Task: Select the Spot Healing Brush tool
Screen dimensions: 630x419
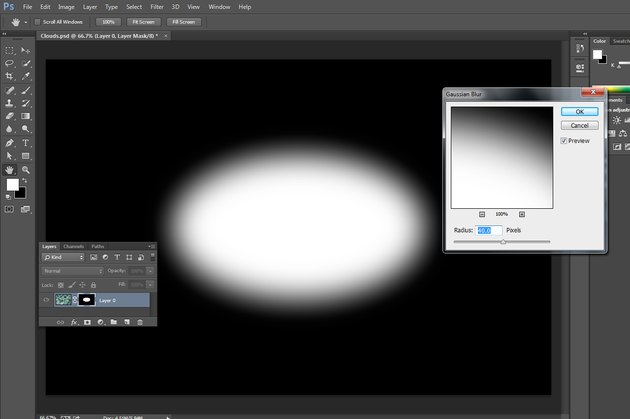Action: point(10,90)
